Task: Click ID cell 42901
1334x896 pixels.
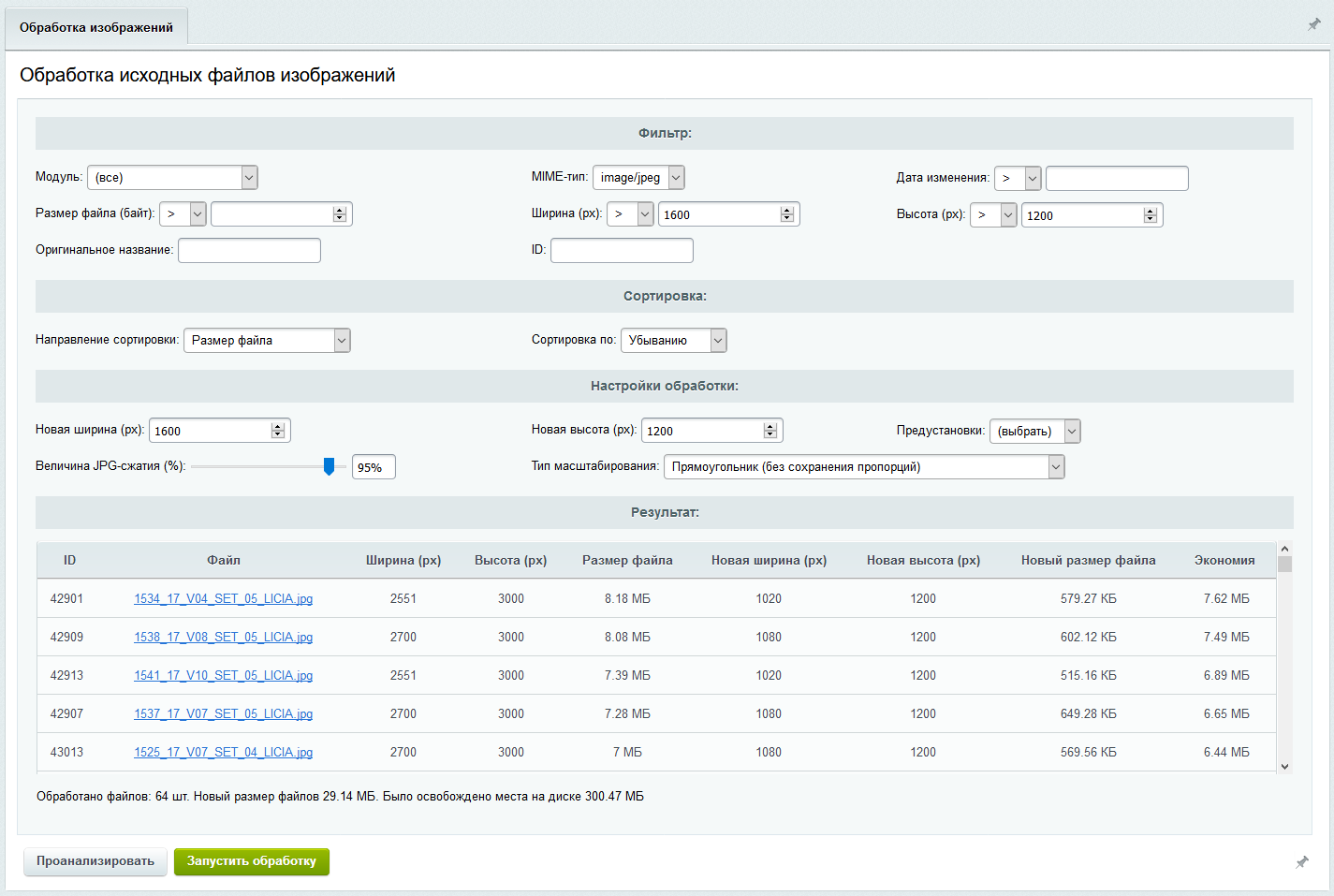Action: click(x=66, y=598)
